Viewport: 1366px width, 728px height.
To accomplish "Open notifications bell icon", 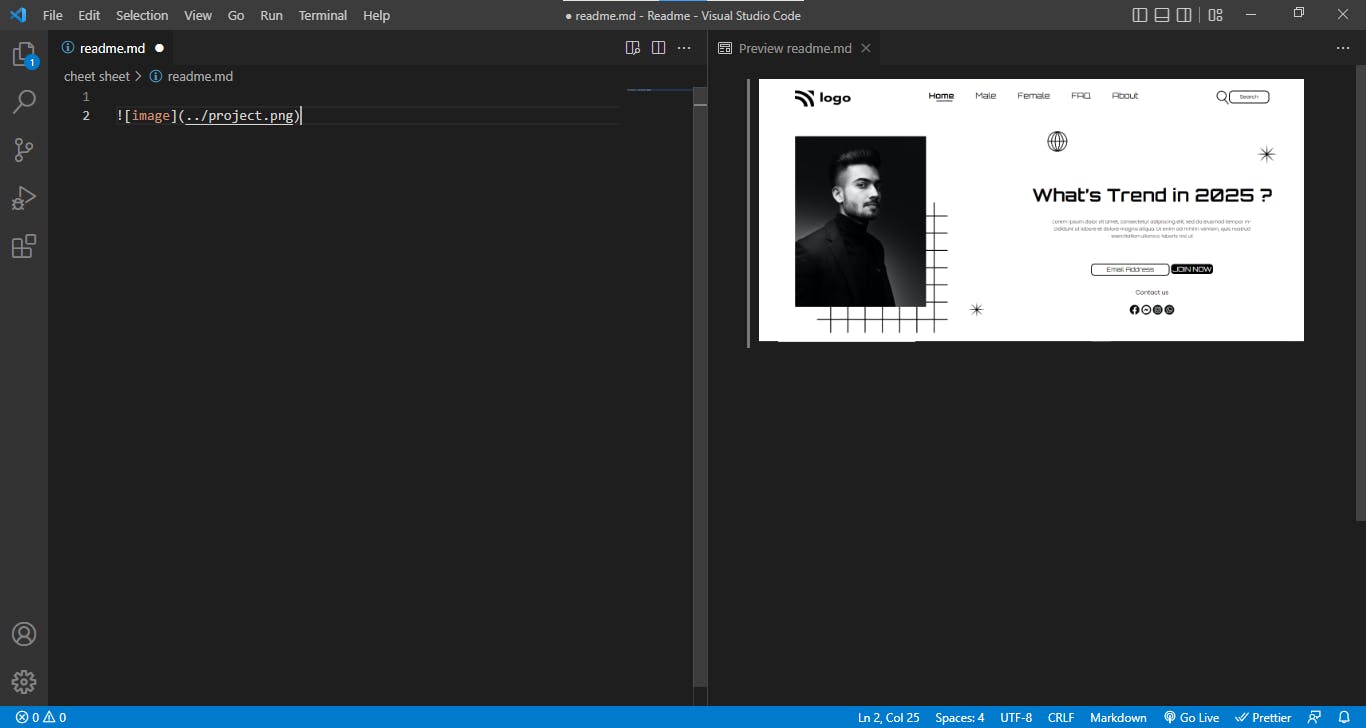I will (x=1345, y=717).
